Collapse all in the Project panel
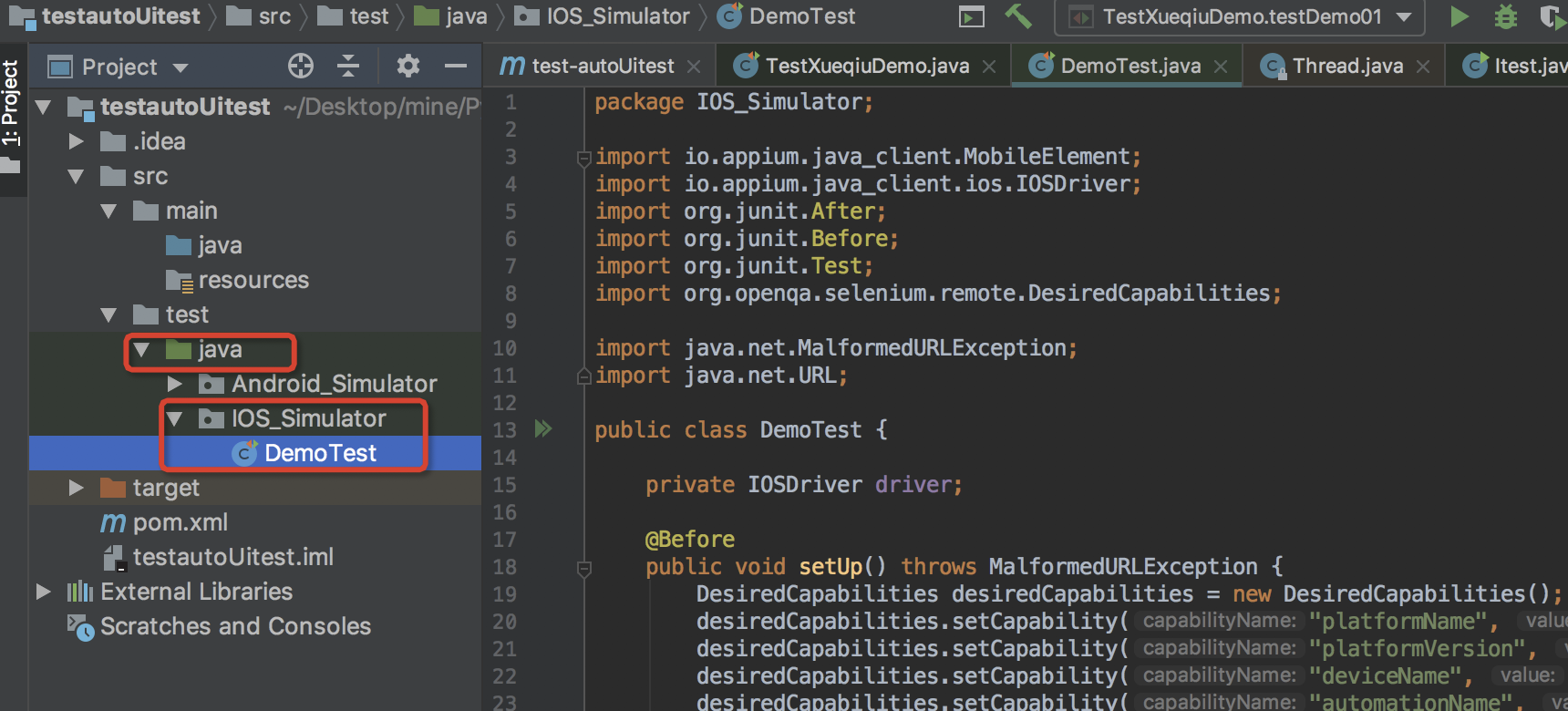This screenshot has width=1568, height=711. tap(348, 66)
